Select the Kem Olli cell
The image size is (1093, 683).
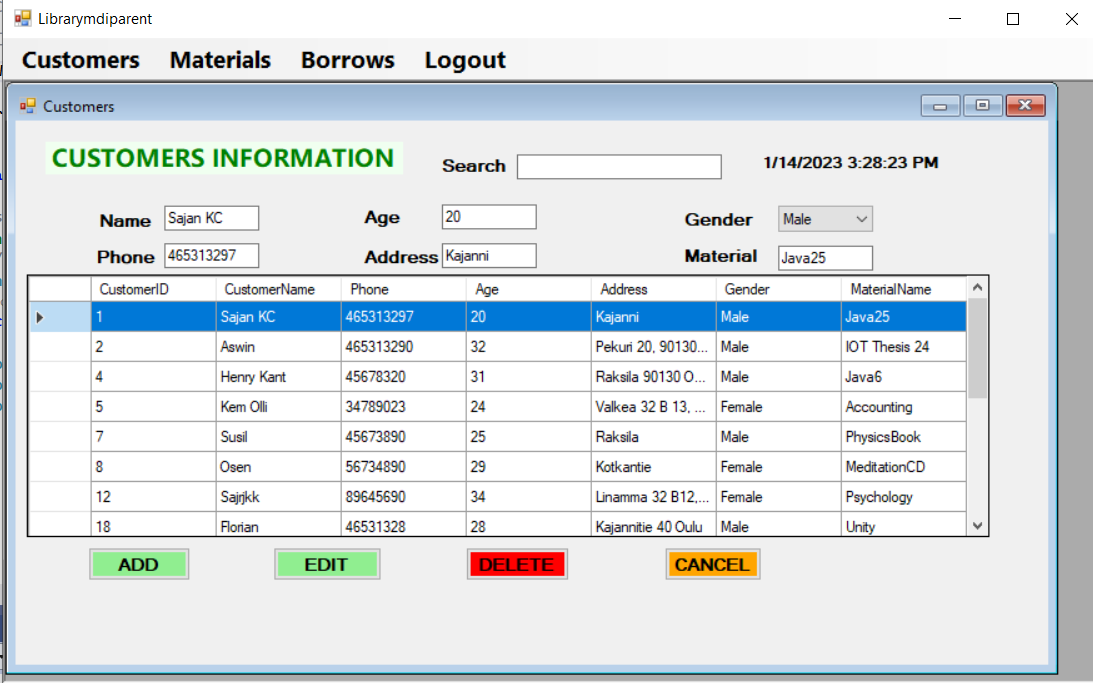click(278, 406)
